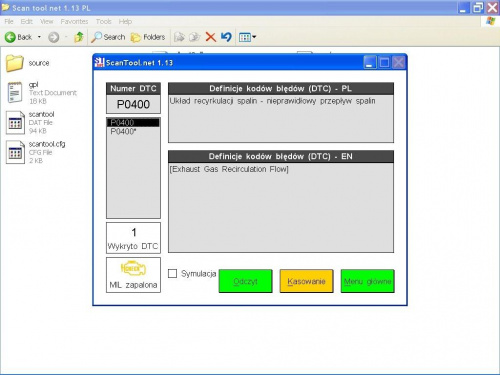Click the red Delete X icon

(x=211, y=37)
